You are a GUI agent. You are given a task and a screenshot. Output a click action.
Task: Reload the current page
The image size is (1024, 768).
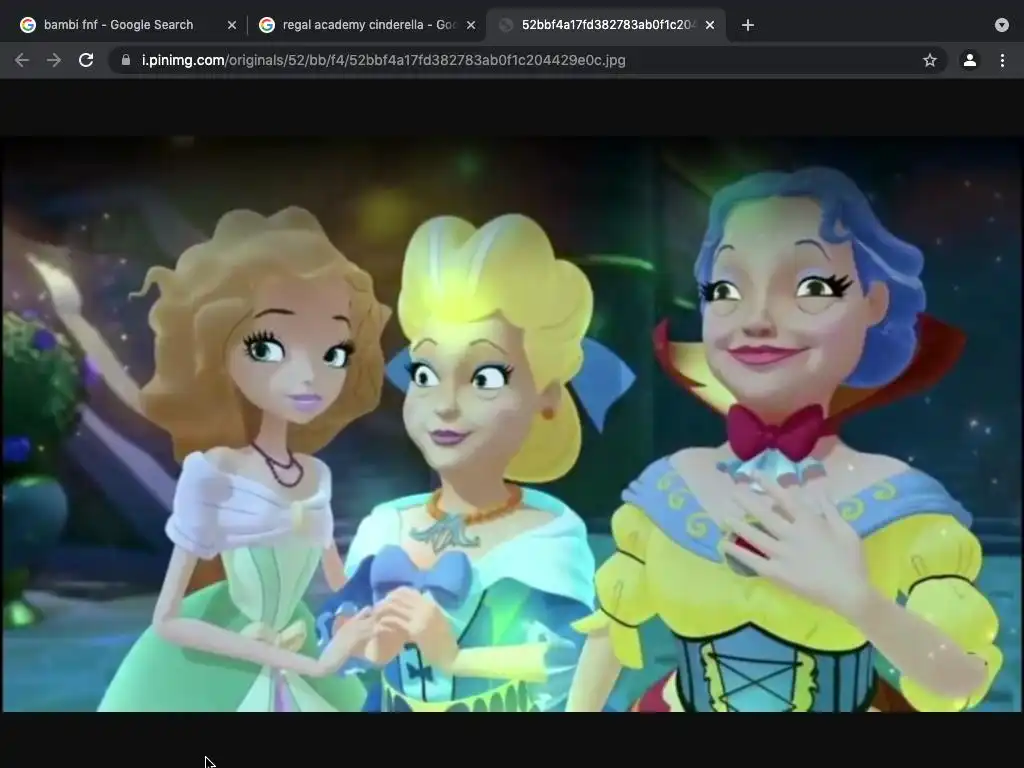(86, 60)
